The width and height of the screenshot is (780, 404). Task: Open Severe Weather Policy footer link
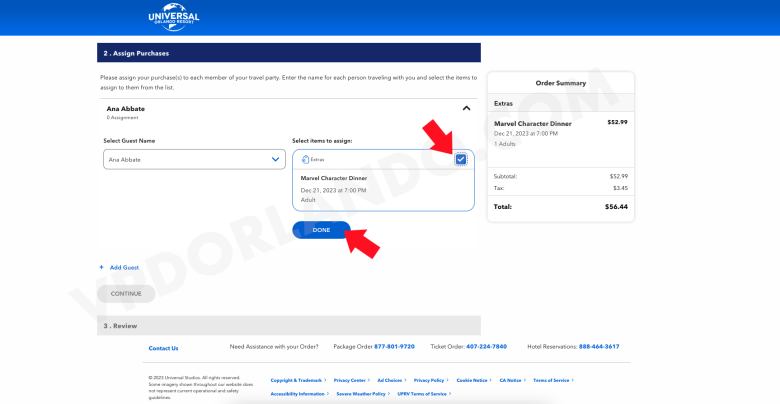[363, 394]
